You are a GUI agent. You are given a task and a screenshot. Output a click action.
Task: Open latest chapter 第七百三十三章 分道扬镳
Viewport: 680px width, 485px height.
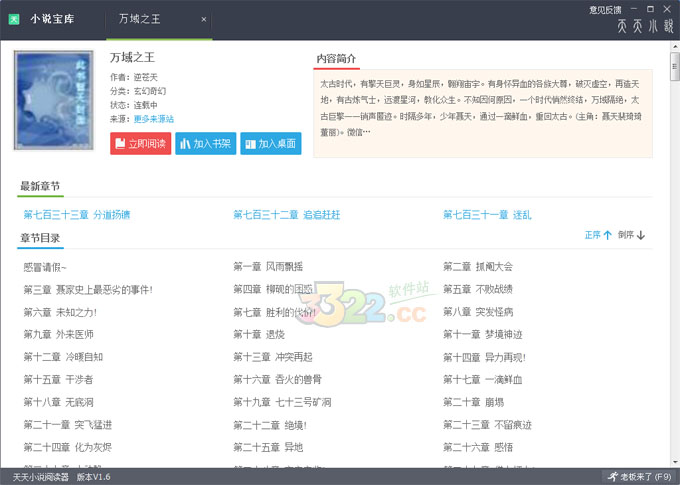(77, 215)
